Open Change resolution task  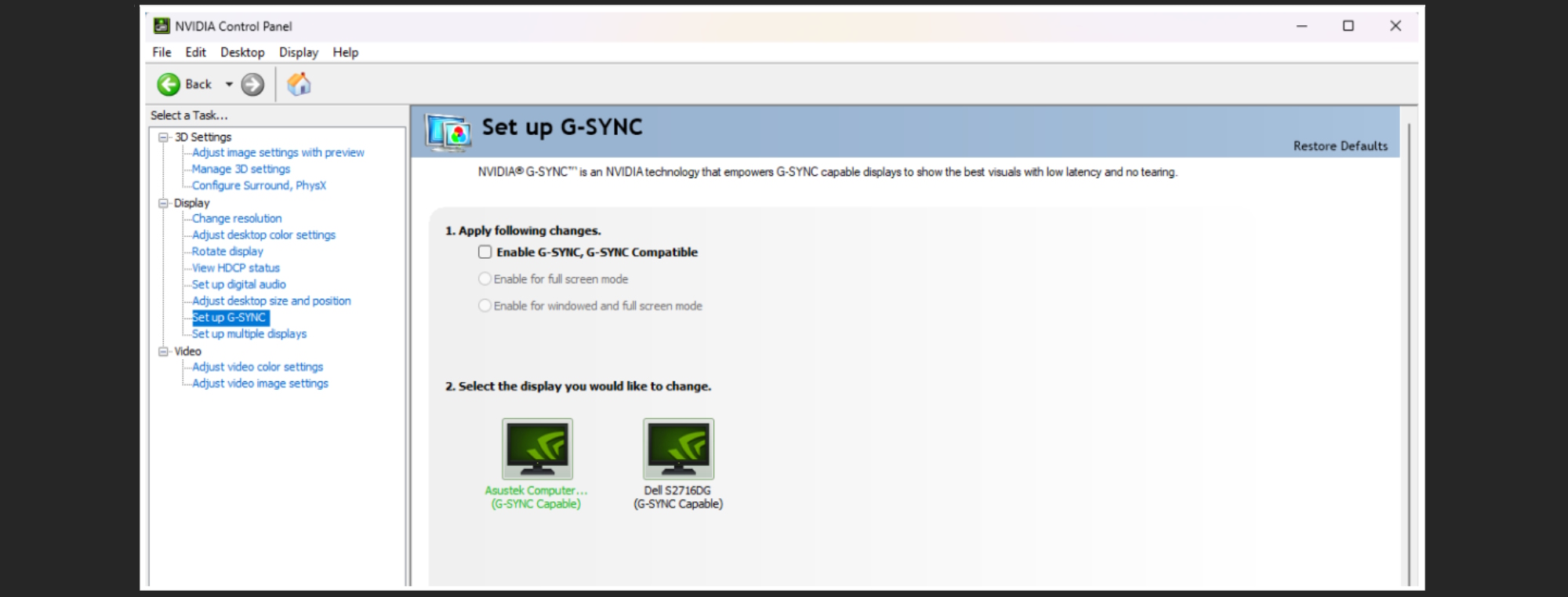click(237, 218)
